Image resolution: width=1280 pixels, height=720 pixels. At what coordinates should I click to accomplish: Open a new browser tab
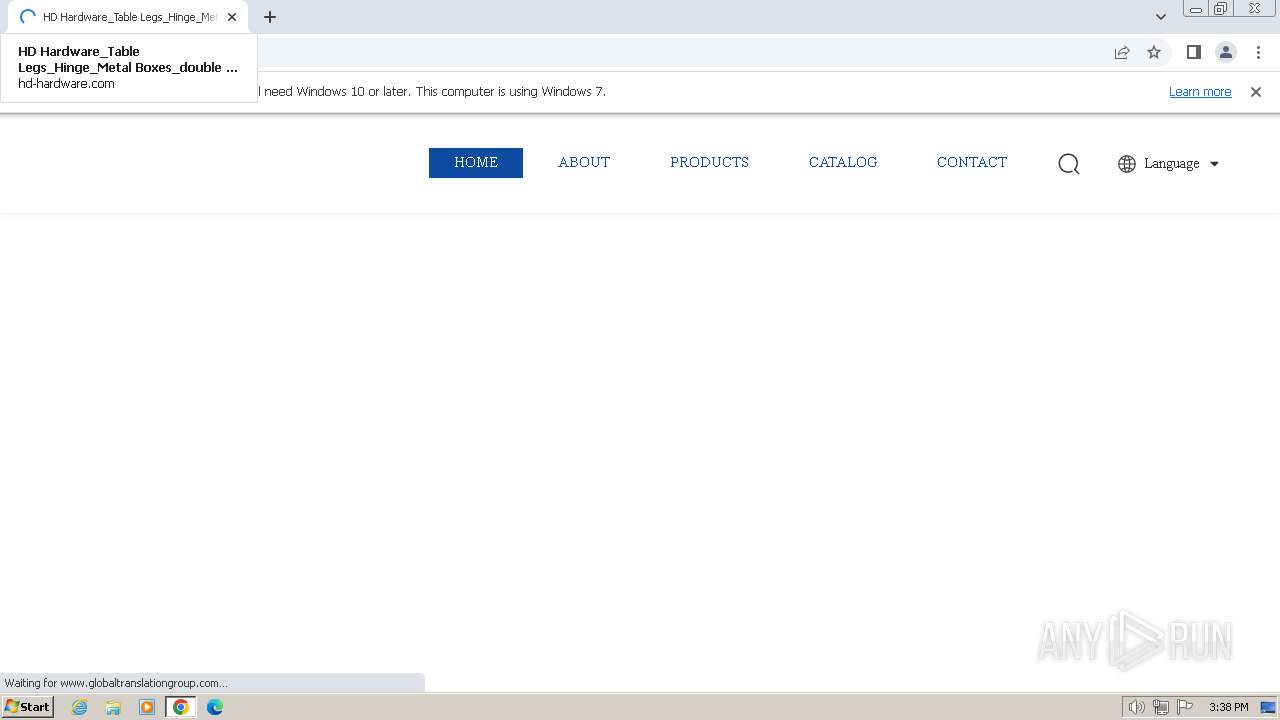[270, 17]
